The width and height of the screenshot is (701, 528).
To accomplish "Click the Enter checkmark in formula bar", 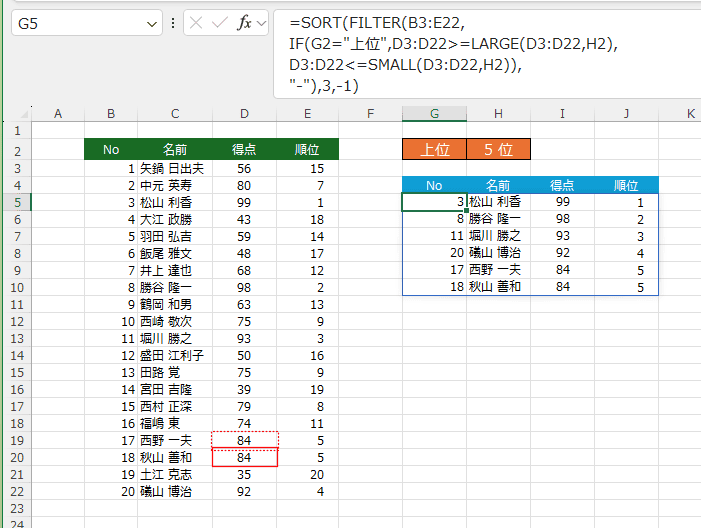I will pyautogui.click(x=221, y=23).
